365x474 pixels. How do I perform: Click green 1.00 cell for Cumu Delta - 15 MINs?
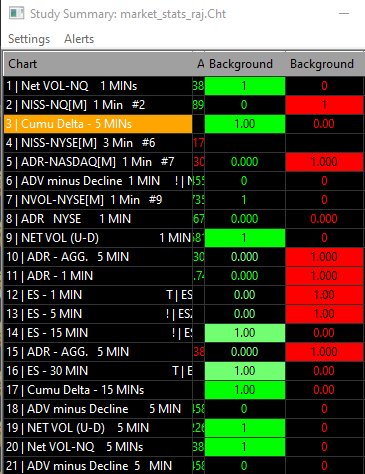(245, 390)
